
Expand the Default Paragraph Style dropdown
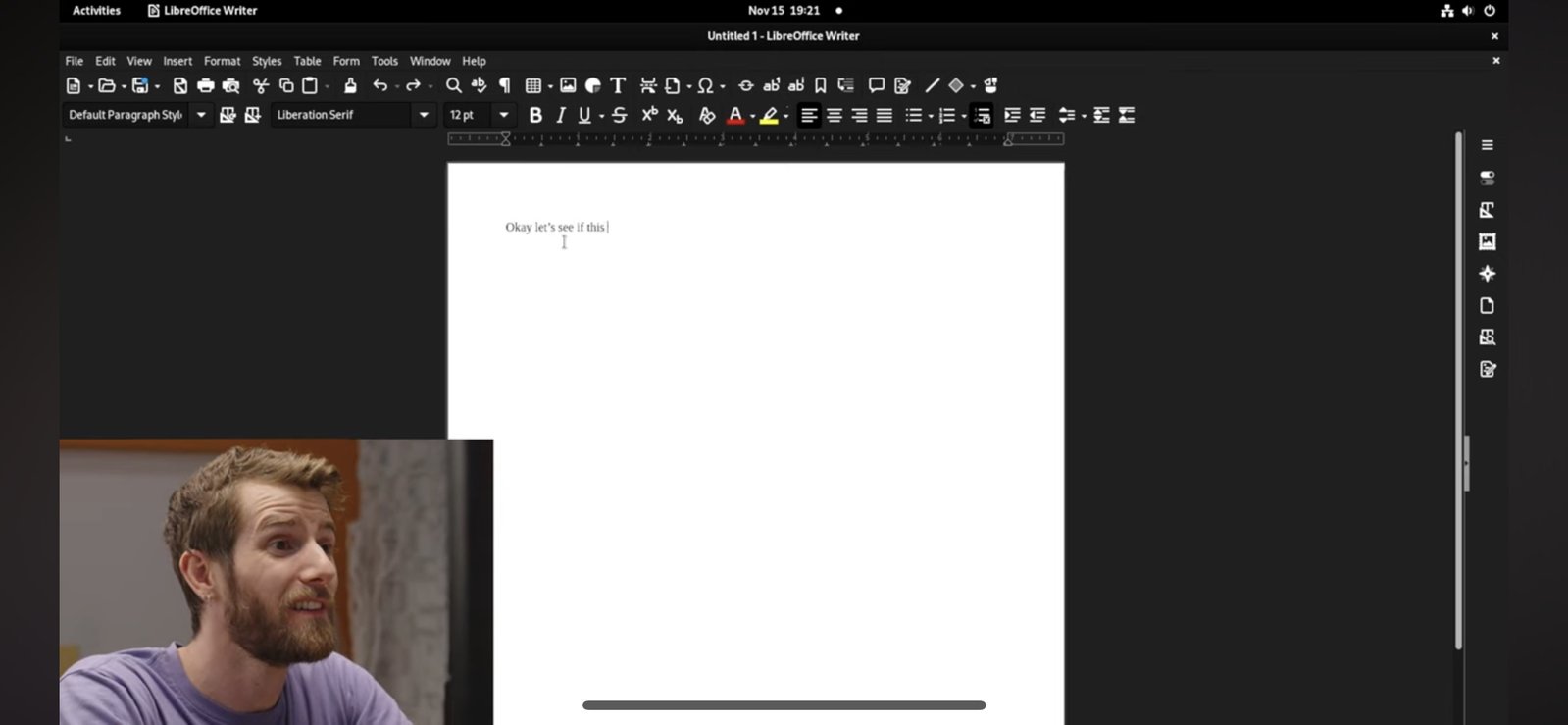coord(201,116)
